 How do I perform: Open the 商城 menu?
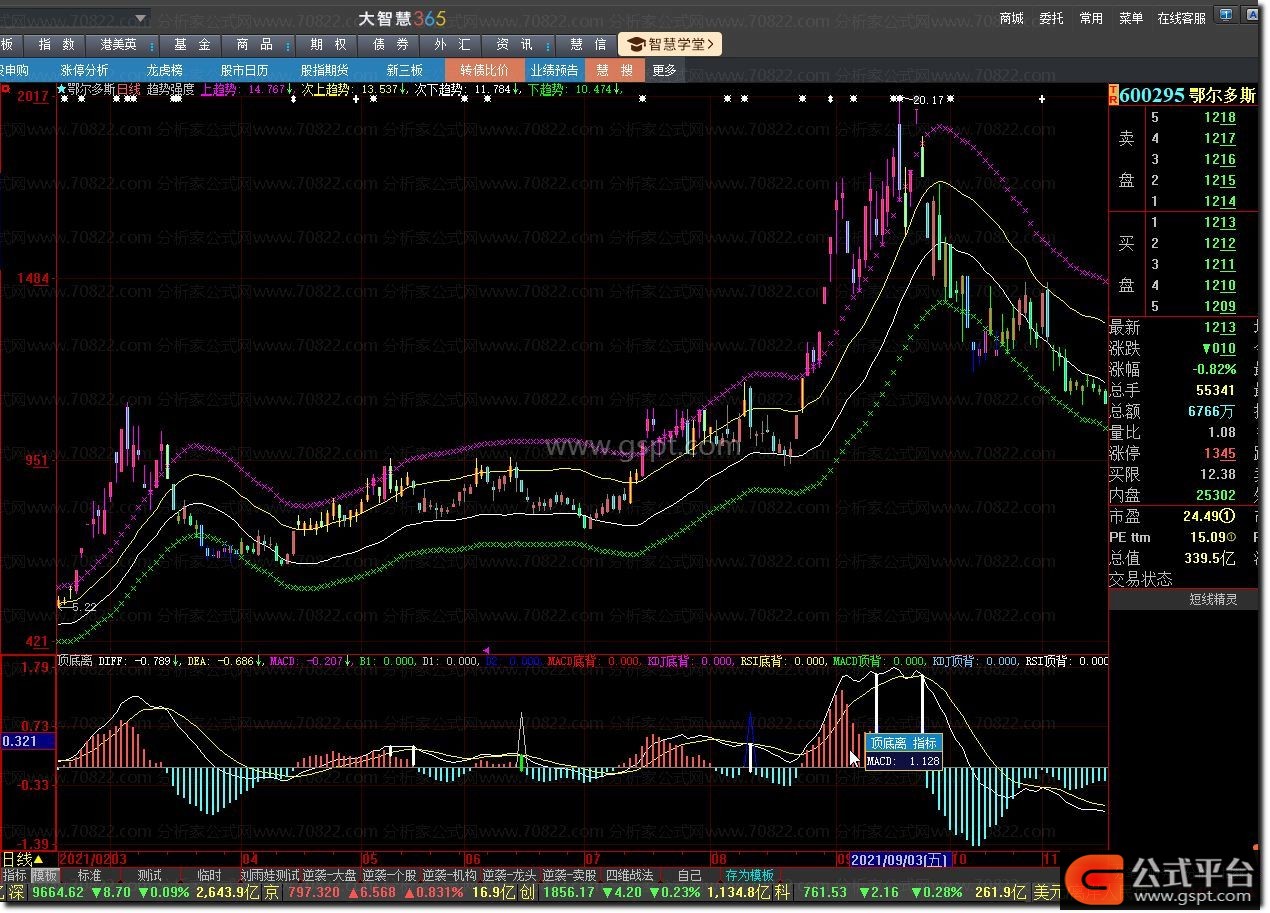(1012, 18)
